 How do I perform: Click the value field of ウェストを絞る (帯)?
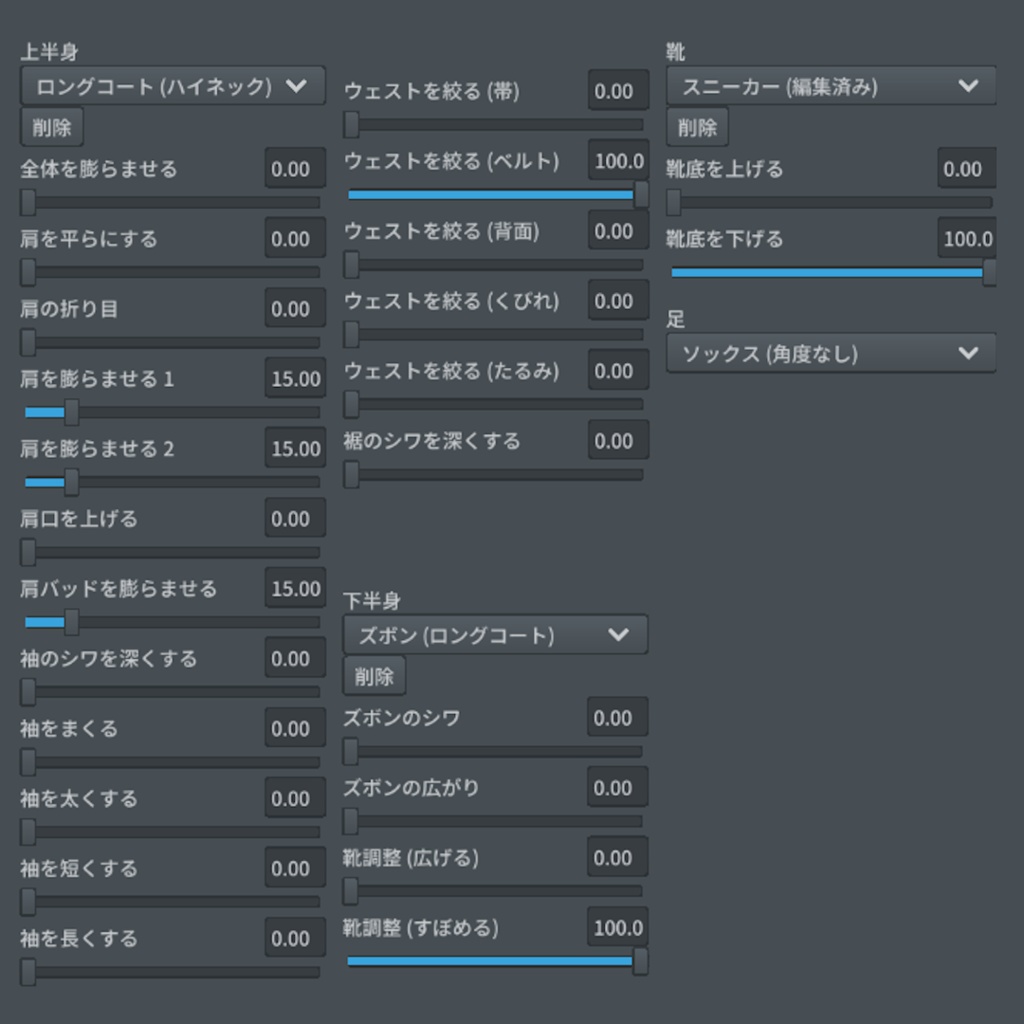(x=617, y=90)
